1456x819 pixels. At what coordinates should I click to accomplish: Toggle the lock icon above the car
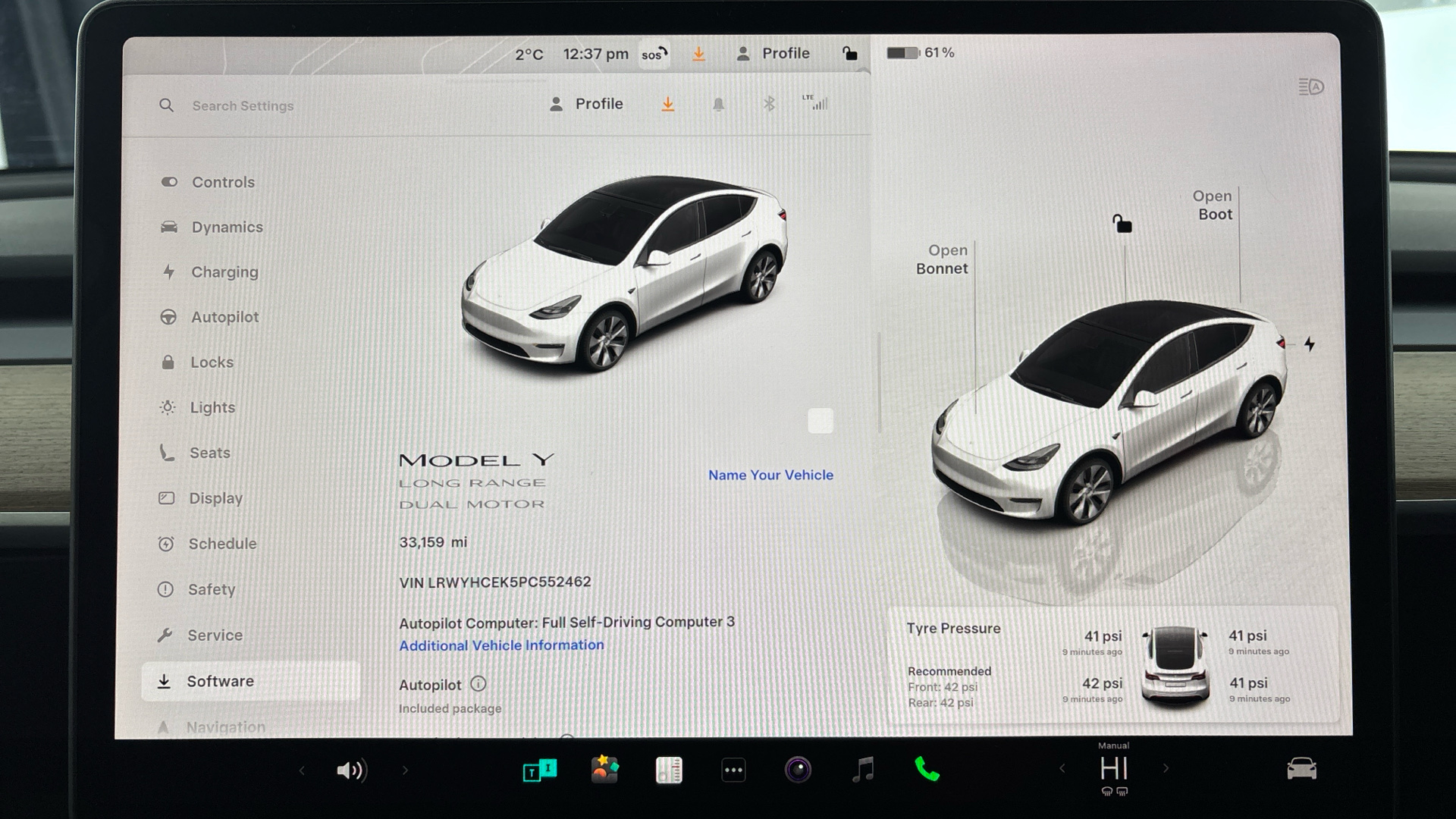[x=1122, y=224]
